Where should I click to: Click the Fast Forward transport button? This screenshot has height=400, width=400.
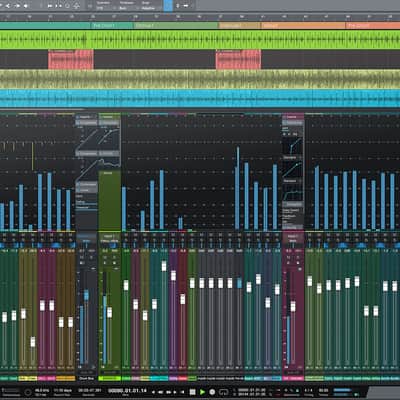pos(168,392)
